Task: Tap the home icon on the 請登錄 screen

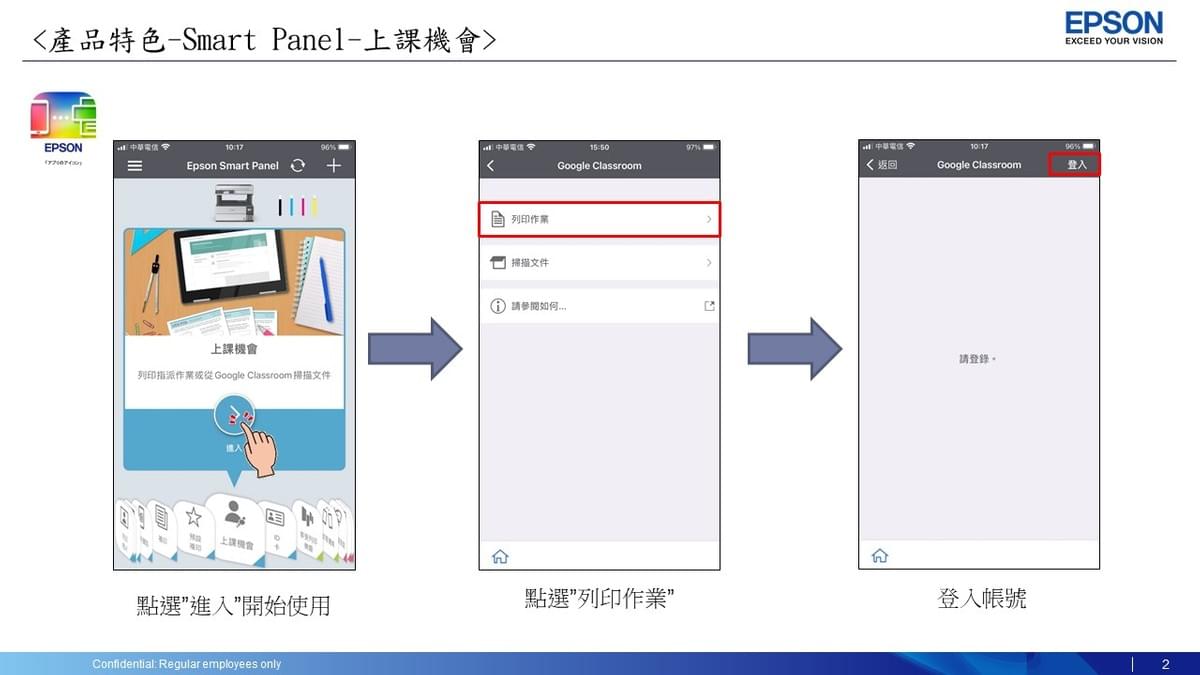Action: pyautogui.click(x=880, y=556)
